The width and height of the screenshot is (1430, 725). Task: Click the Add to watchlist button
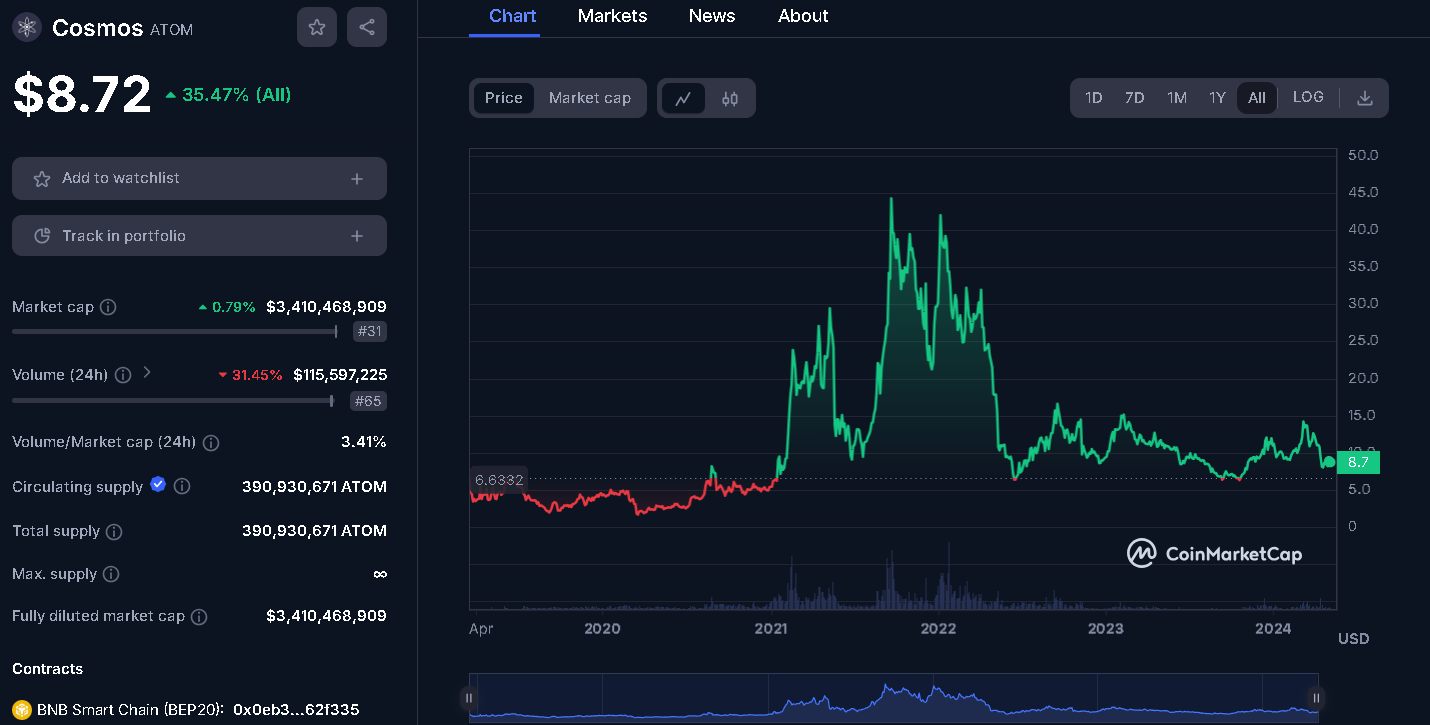tap(199, 178)
